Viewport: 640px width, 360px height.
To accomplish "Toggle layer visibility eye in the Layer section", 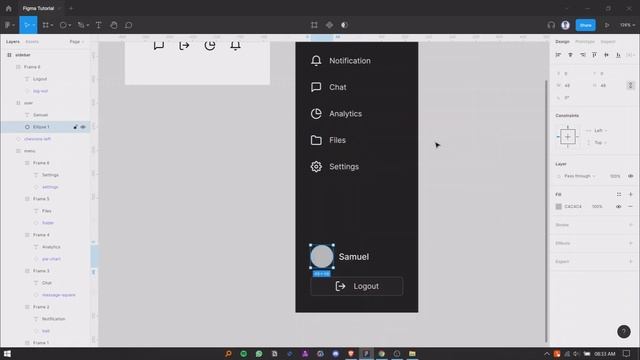I will [x=631, y=176].
